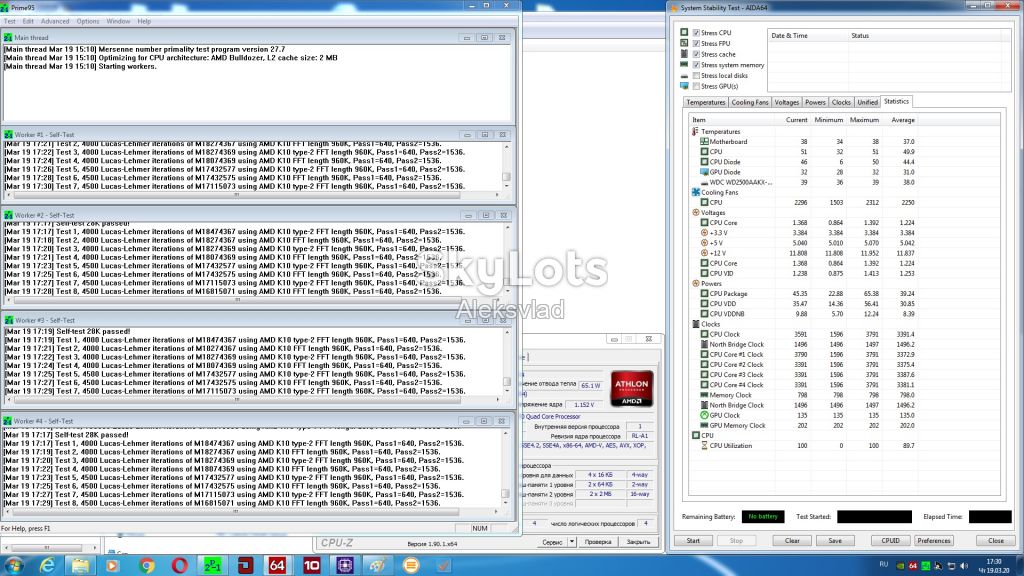Click the Date & Time column header

(x=807, y=36)
